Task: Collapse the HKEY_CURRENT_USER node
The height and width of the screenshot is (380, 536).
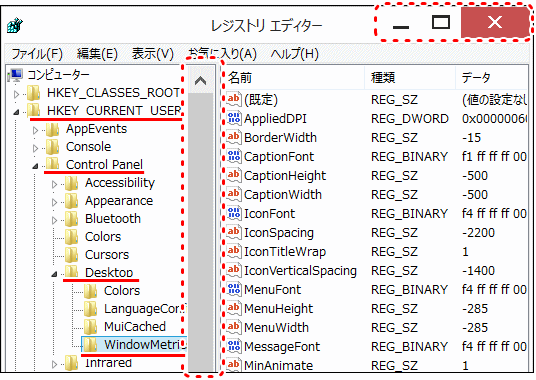Action: [x=16, y=112]
